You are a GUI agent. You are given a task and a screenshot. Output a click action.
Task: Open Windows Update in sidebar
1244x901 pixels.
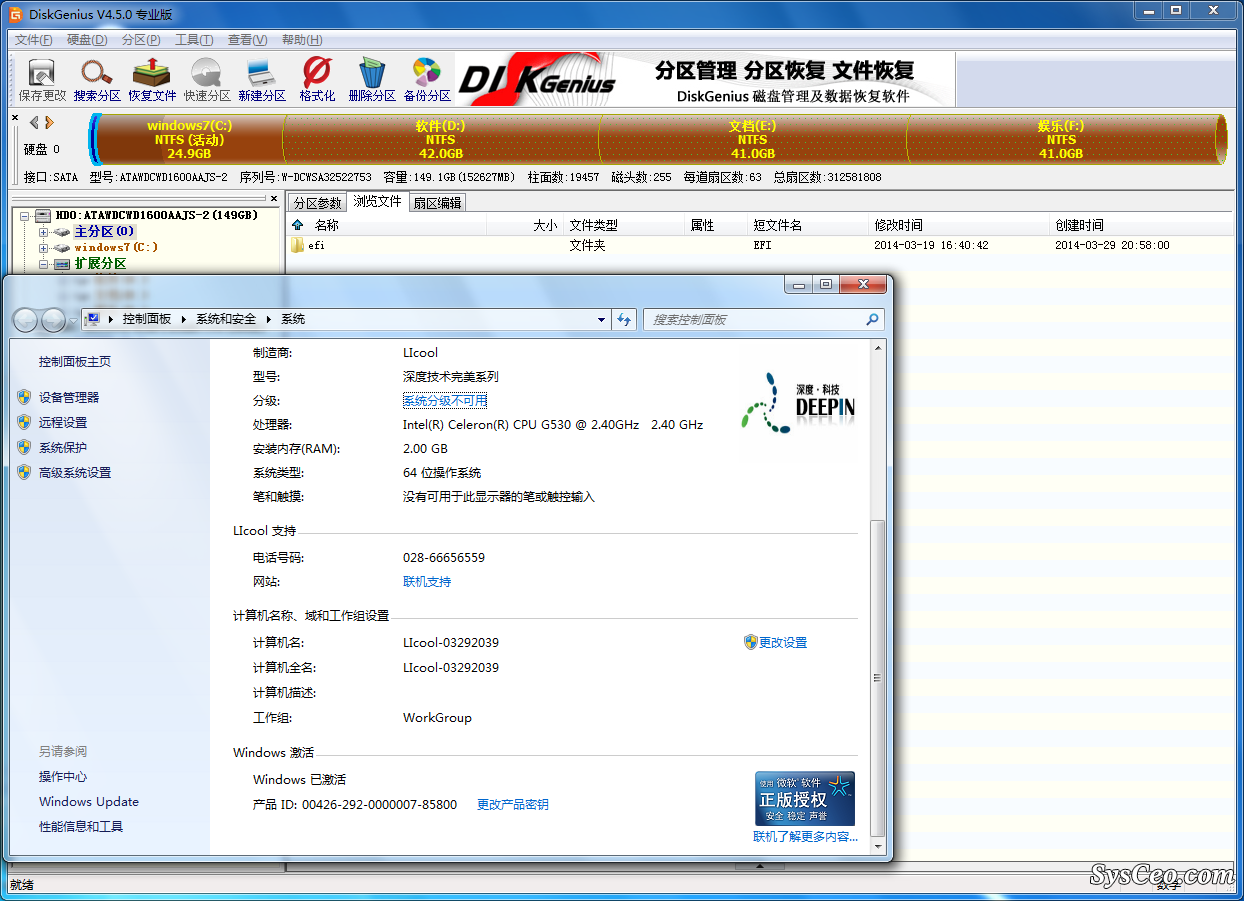pos(89,802)
